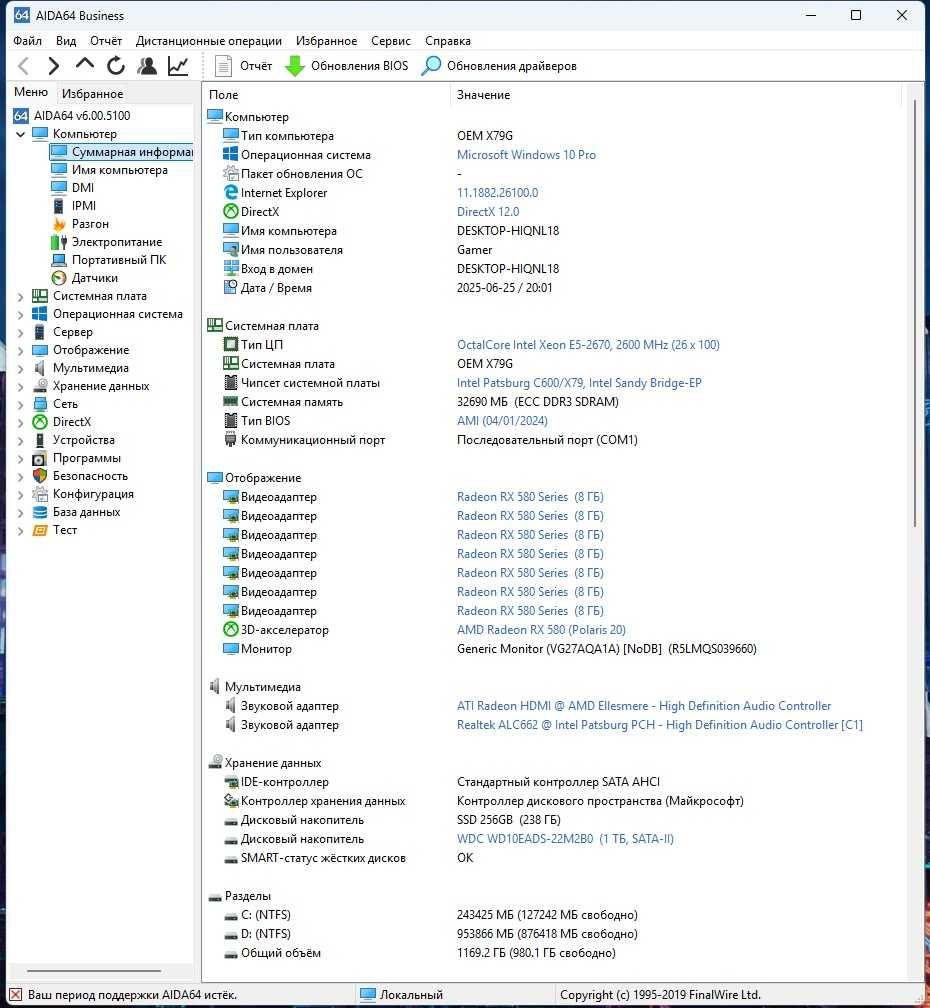Go forward with the right arrow icon

pyautogui.click(x=54, y=66)
